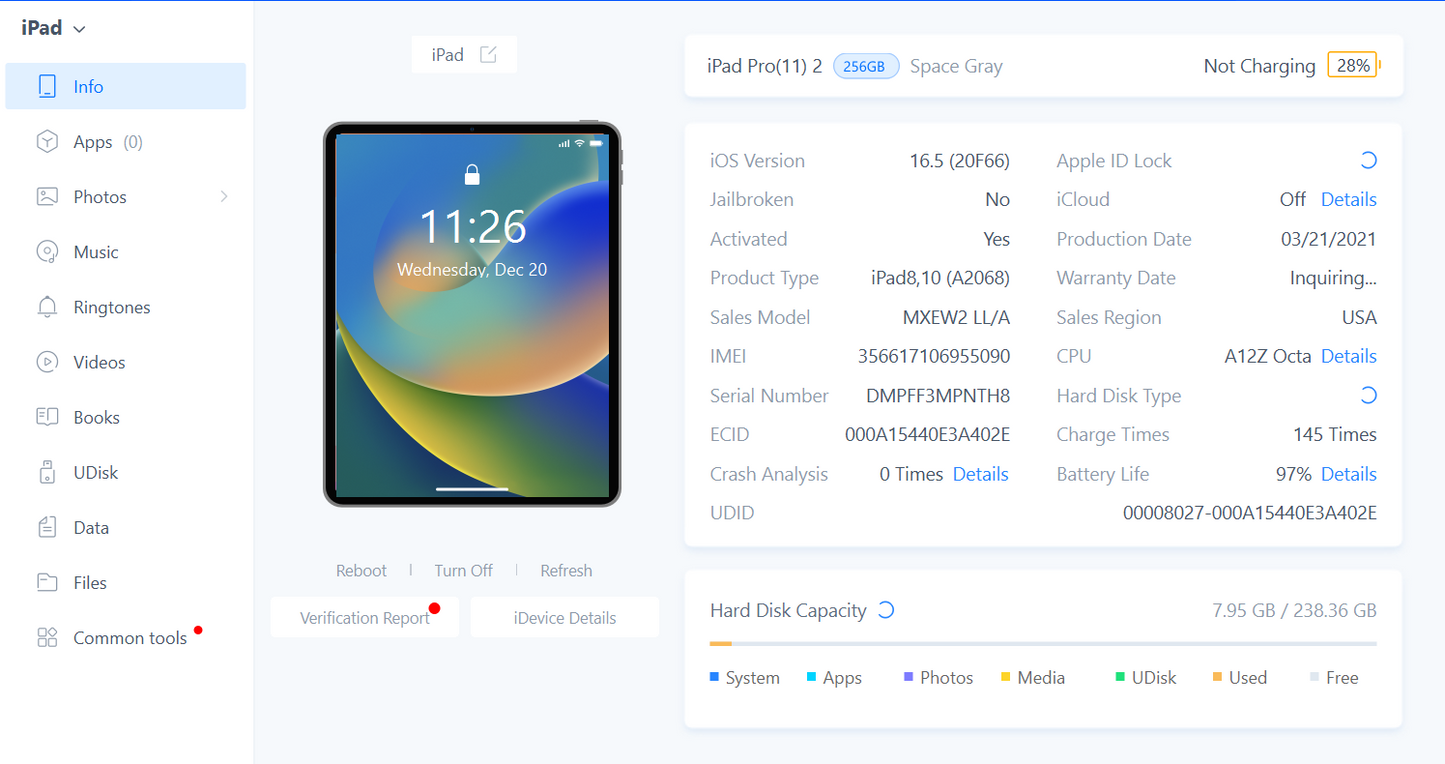
Task: Open the Verification Report
Action: [364, 618]
